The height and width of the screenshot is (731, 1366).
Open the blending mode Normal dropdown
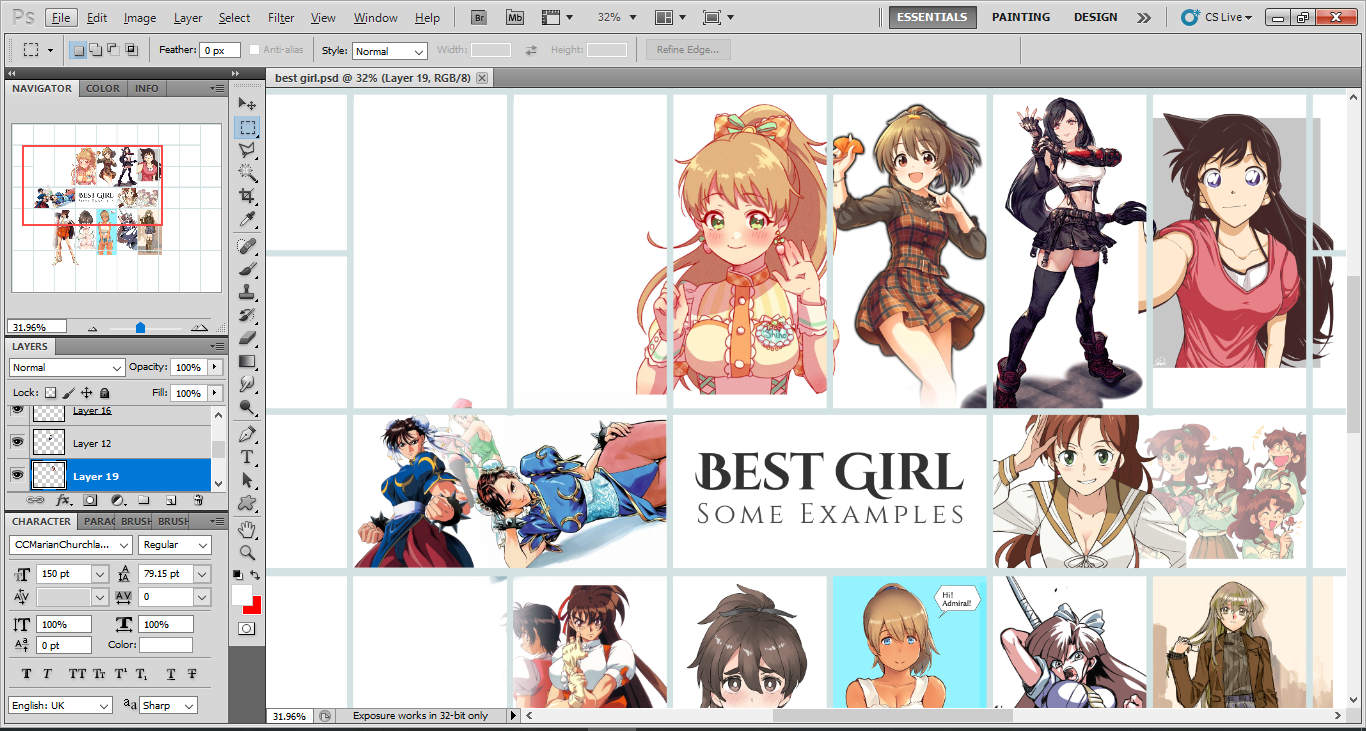(67, 367)
